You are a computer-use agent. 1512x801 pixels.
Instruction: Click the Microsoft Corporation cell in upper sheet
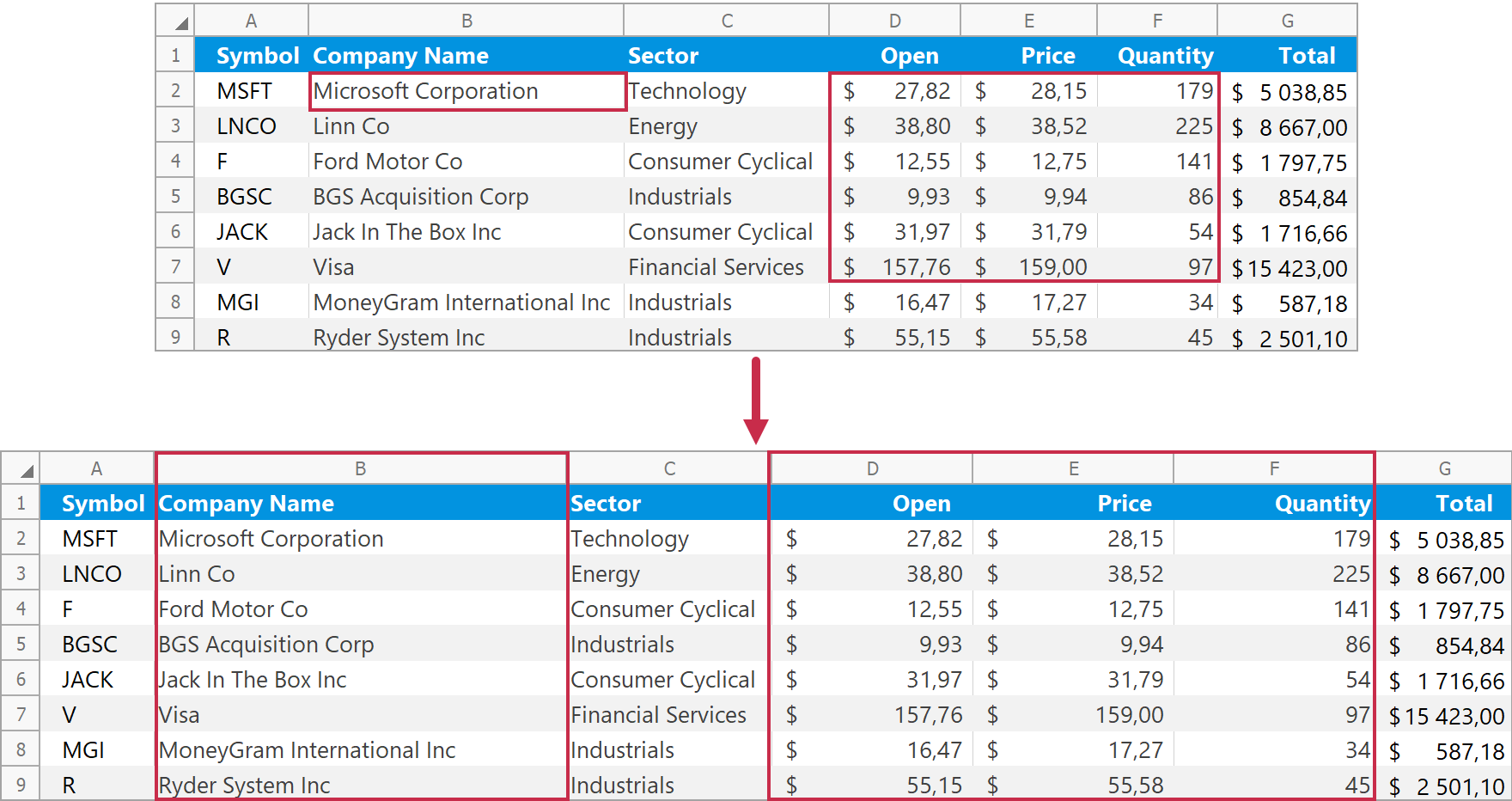(466, 91)
